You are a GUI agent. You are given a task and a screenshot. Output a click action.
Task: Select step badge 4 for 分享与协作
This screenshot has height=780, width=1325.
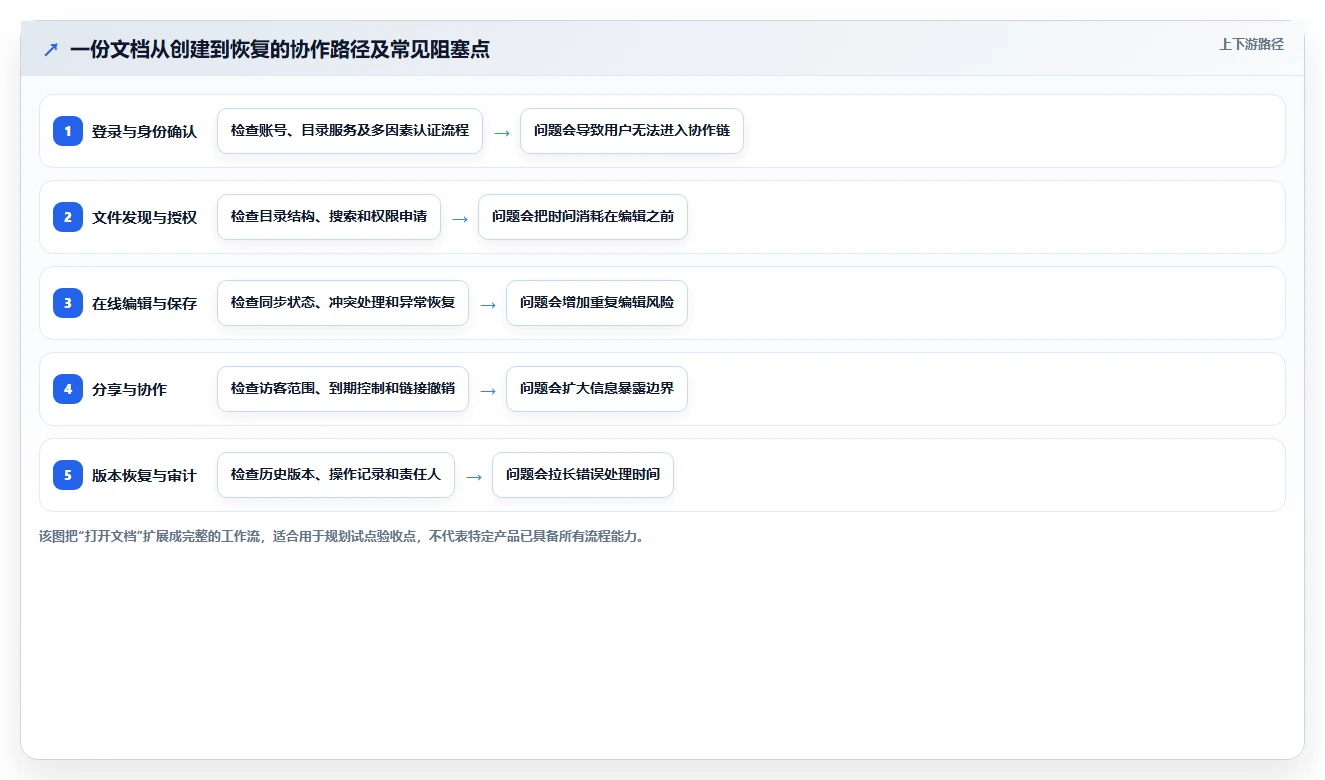(x=68, y=389)
